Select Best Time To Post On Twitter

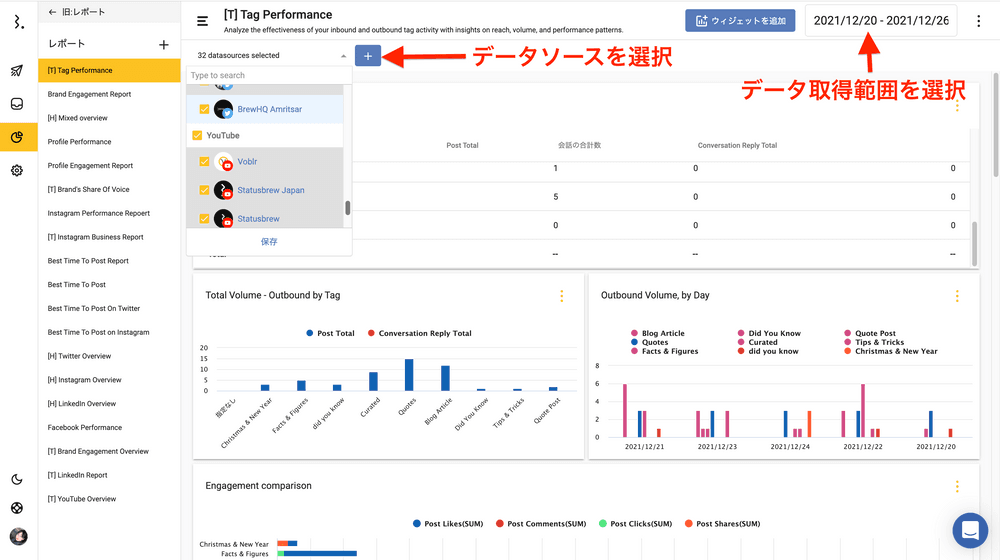pyautogui.click(x=94, y=308)
